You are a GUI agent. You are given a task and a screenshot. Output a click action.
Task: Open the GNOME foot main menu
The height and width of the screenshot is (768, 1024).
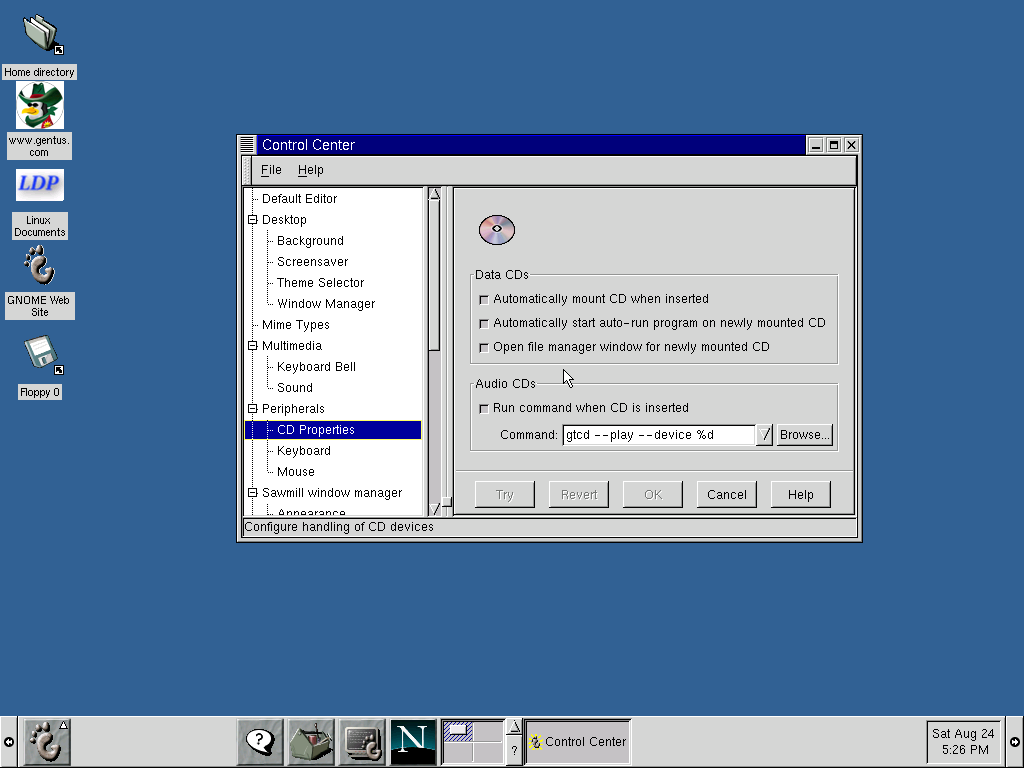click(46, 741)
